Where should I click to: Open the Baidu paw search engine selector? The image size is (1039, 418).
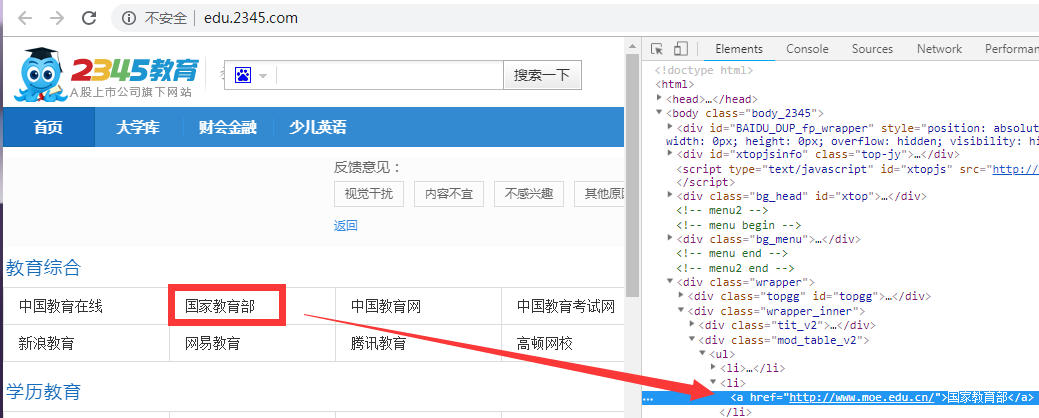tap(250, 75)
